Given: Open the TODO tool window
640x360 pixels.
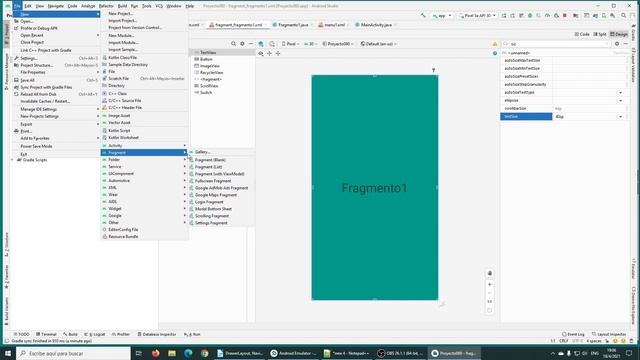Looking at the screenshot, I should pyautogui.click(x=22, y=334).
